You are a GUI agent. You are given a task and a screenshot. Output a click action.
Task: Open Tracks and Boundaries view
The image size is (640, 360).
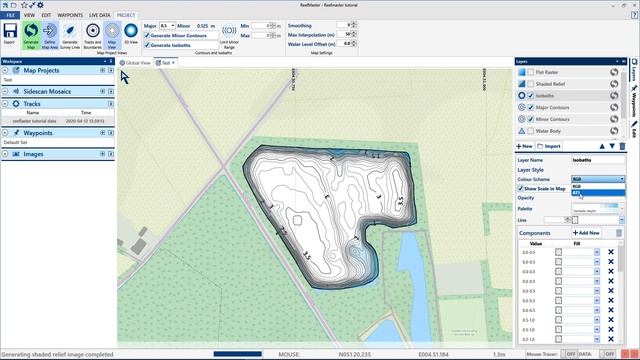click(93, 36)
